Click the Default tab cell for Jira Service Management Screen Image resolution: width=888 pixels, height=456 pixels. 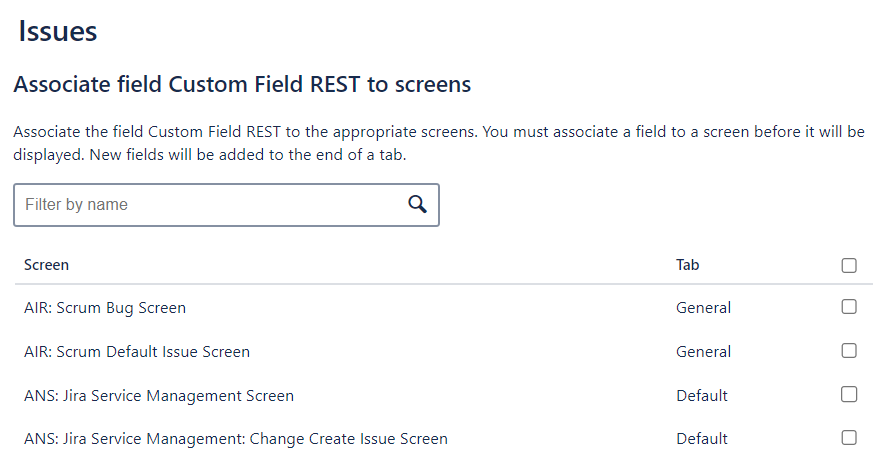click(x=702, y=396)
